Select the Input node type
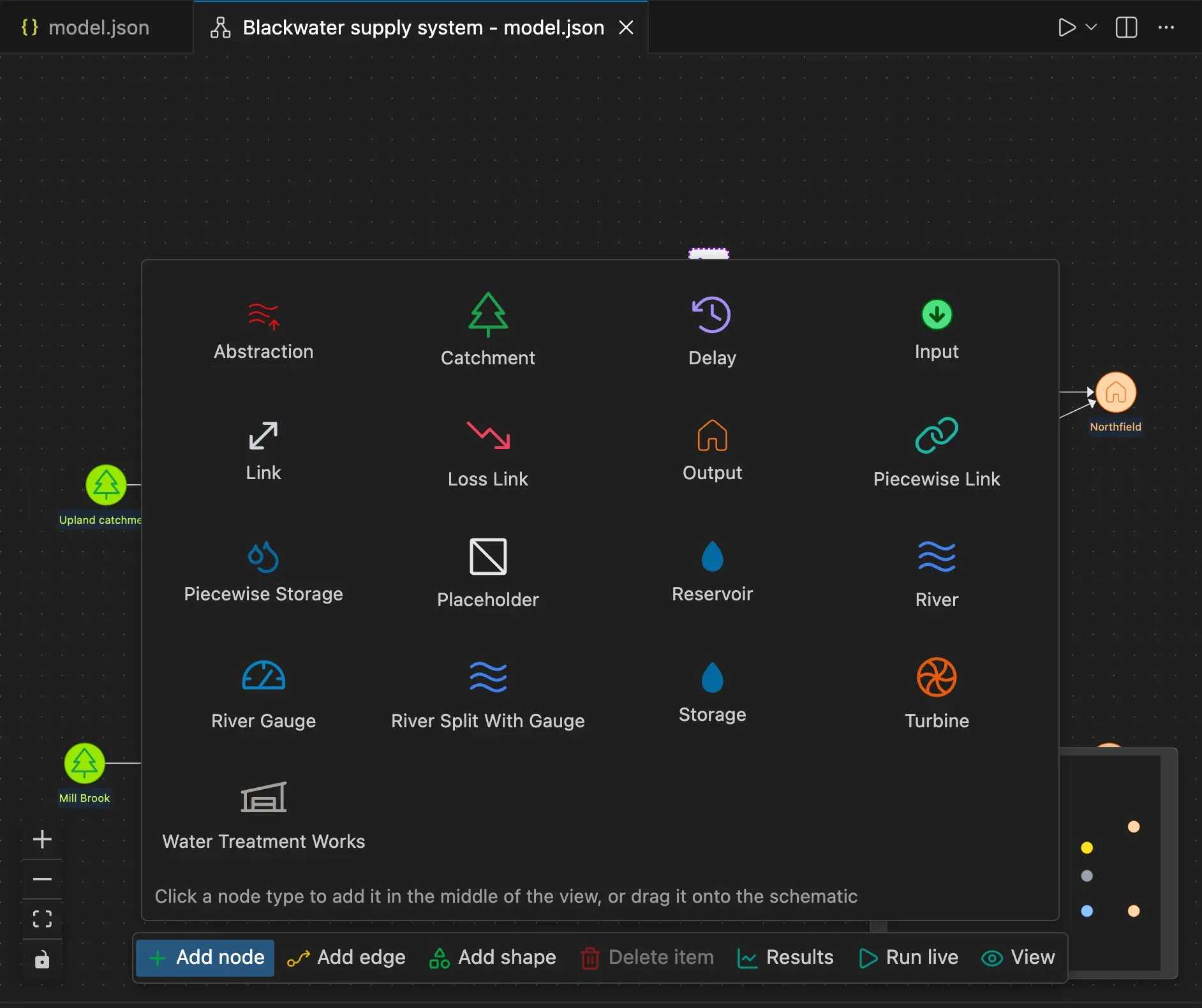This screenshot has height=1008, width=1202. [937, 330]
